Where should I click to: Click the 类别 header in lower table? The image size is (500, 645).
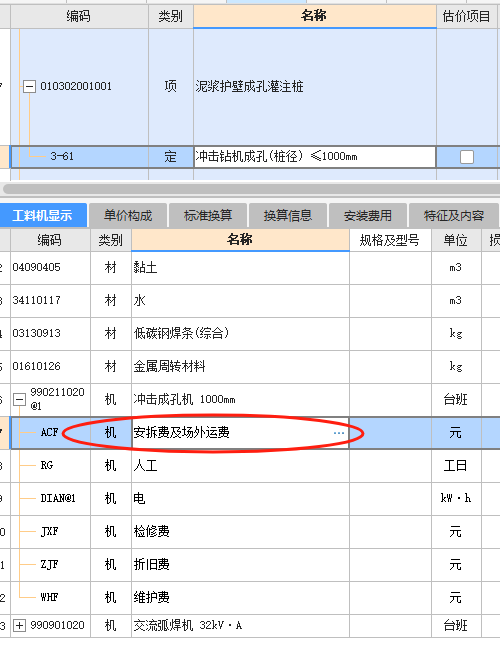click(x=111, y=240)
